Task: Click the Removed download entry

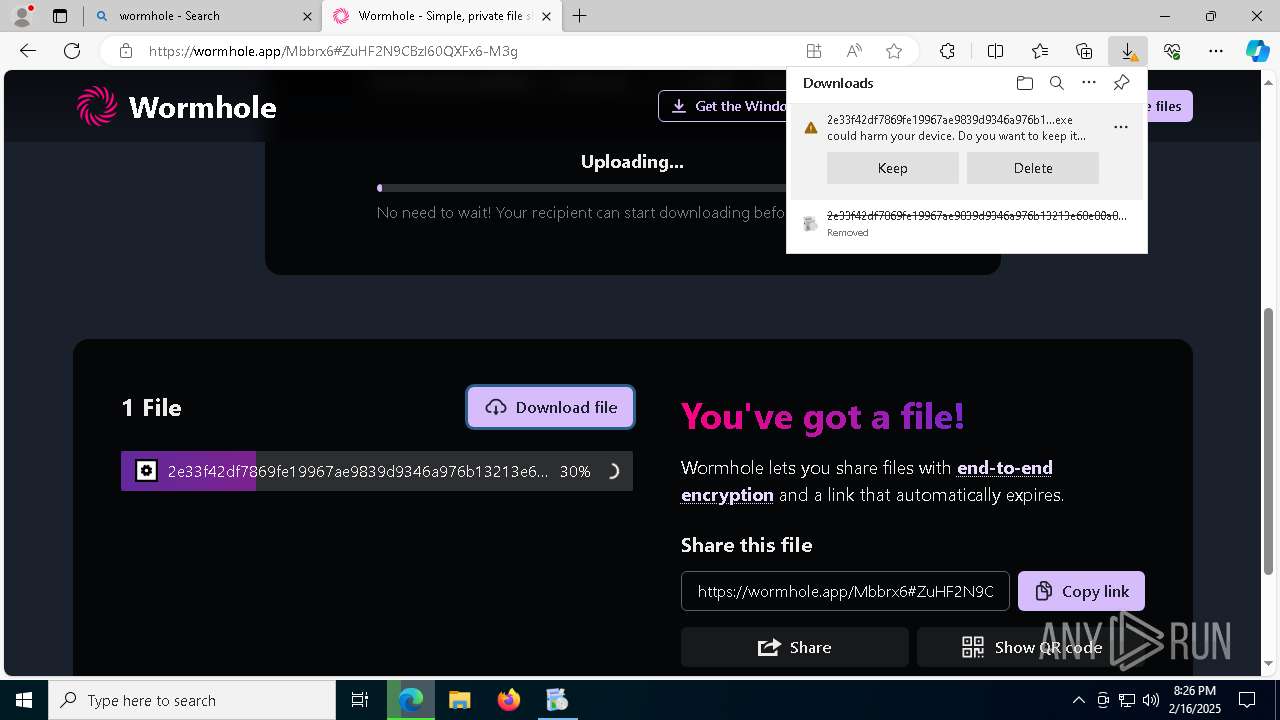Action: [967, 223]
